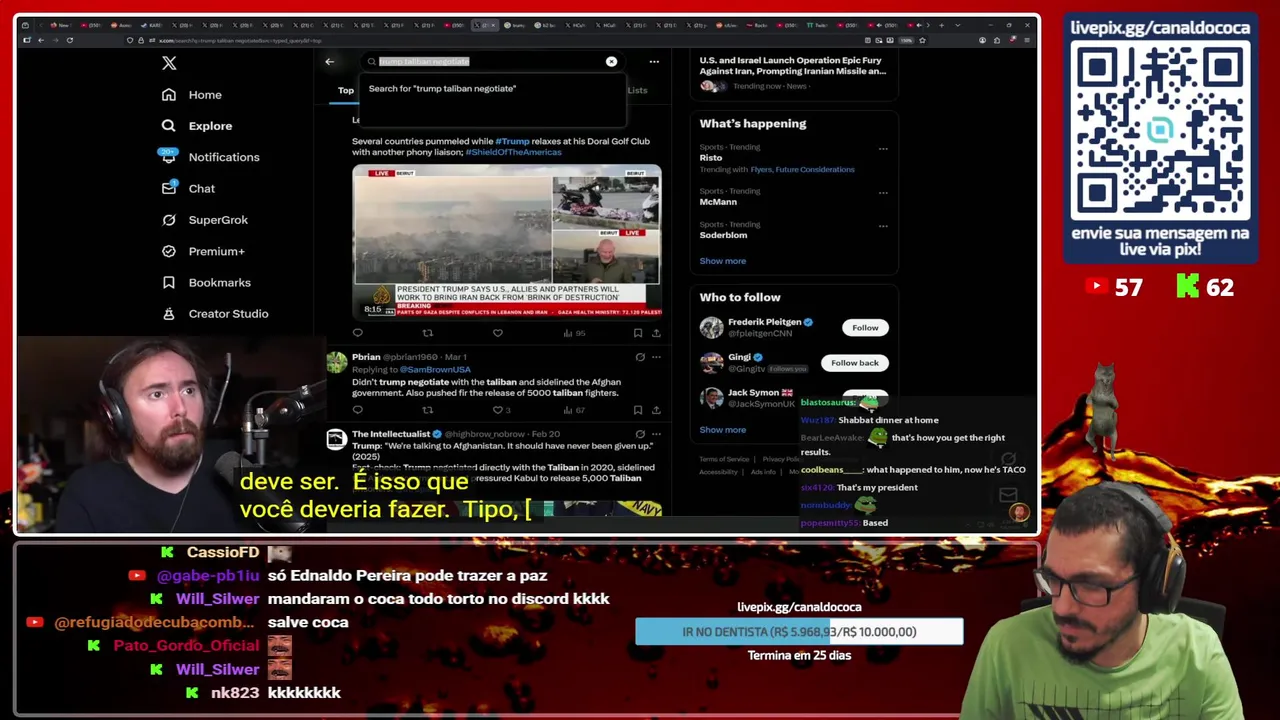The height and width of the screenshot is (720, 1280).
Task: Click the Bookmarks label in the sidebar
Action: [x=220, y=283]
